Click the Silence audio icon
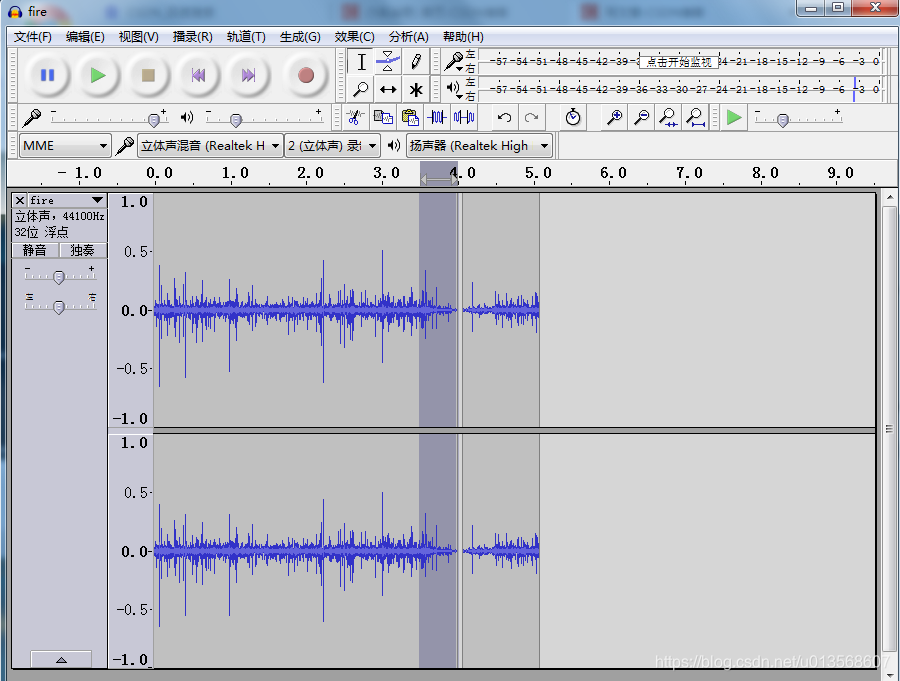Viewport: 900px width, 681px height. 464,118
